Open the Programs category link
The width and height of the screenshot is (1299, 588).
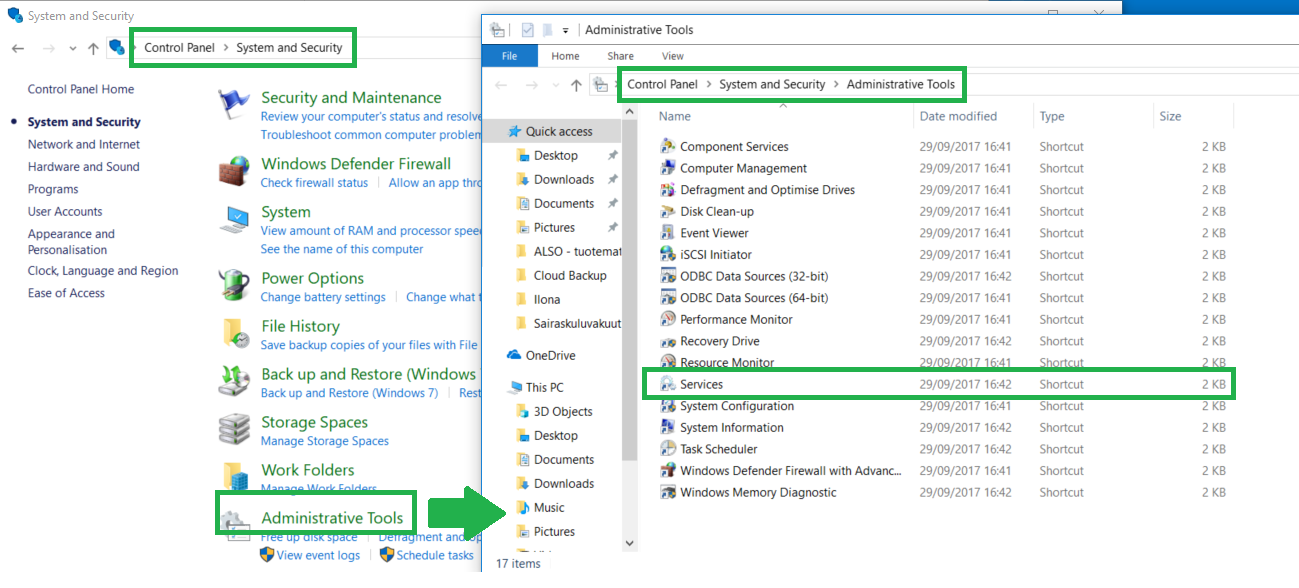pos(53,189)
